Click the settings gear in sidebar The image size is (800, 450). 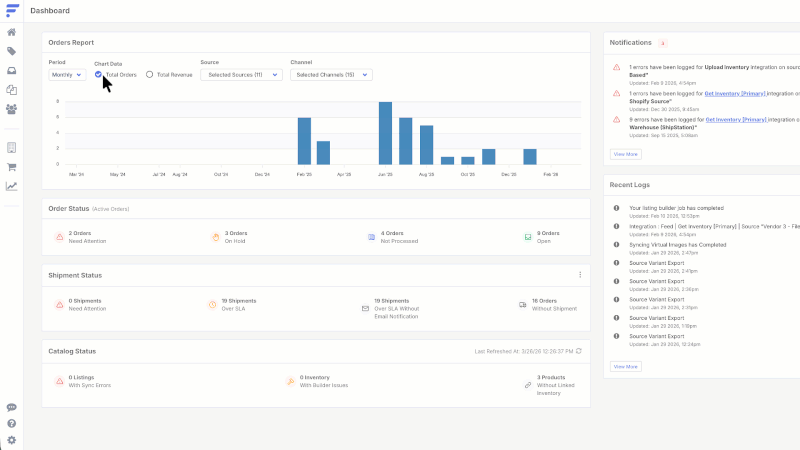(x=11, y=440)
